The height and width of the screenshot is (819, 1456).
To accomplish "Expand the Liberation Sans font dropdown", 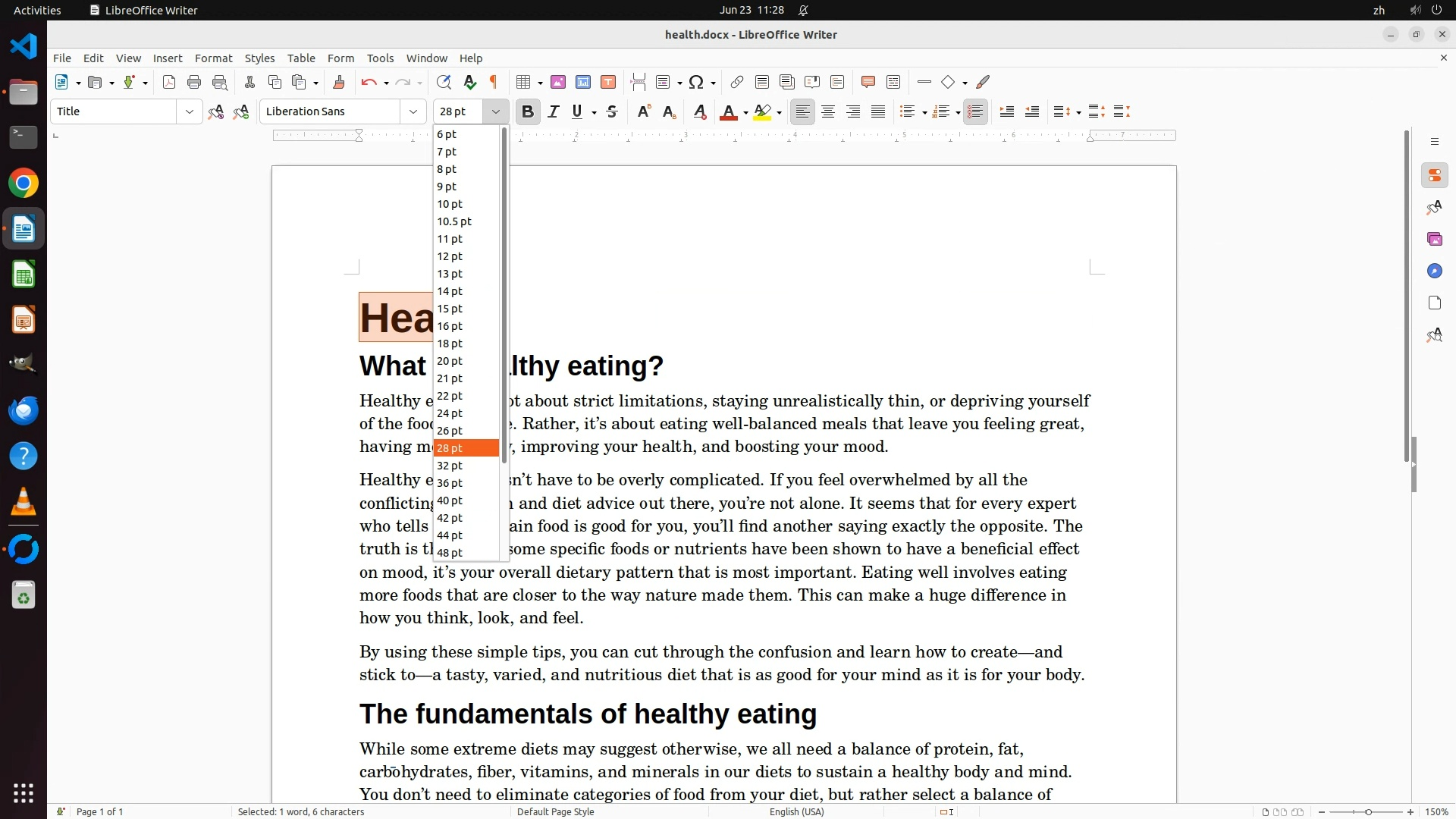I will pos(413,111).
